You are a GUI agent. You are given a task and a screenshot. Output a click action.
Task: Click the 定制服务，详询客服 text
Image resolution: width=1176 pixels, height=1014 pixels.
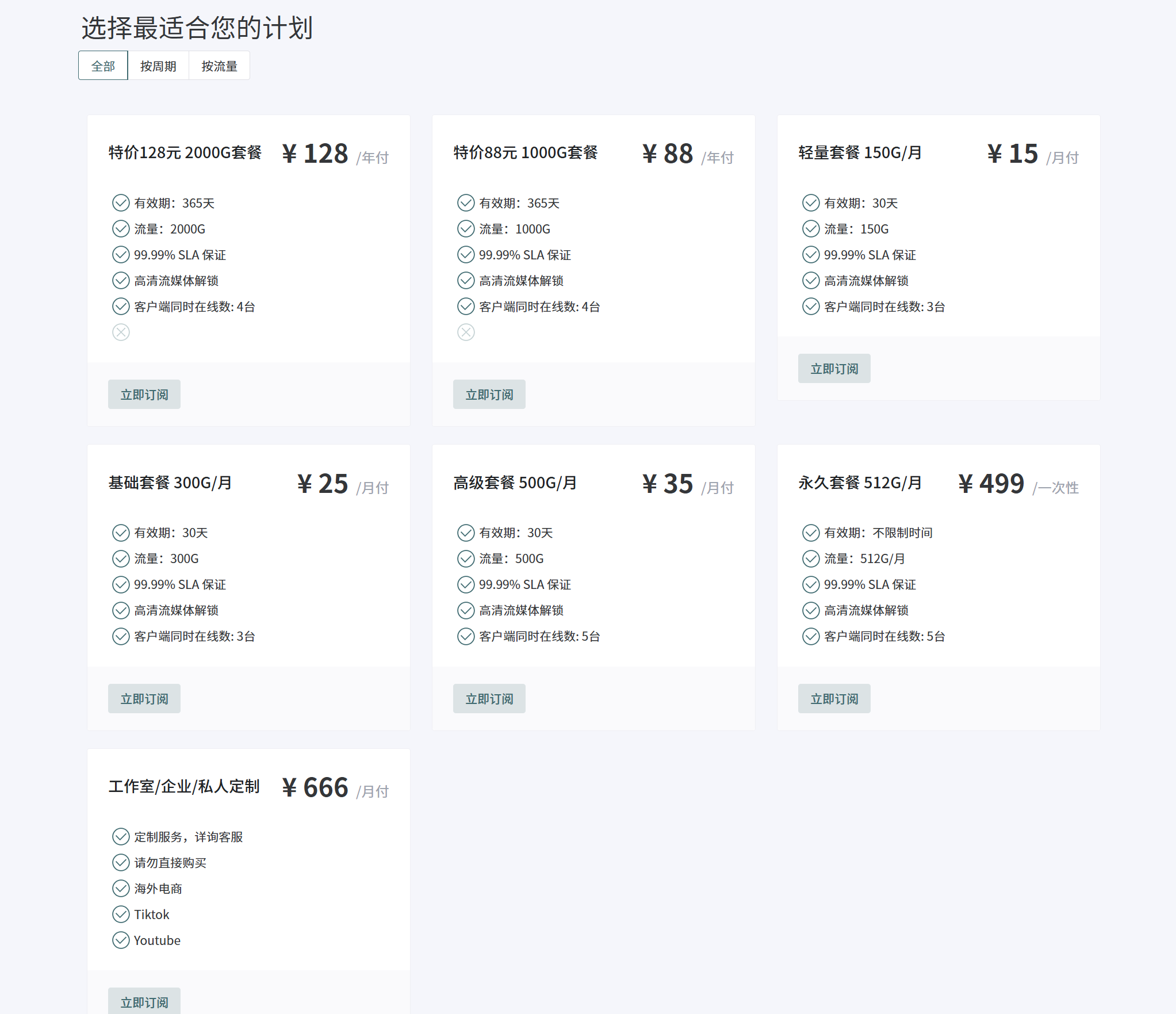tap(189, 837)
